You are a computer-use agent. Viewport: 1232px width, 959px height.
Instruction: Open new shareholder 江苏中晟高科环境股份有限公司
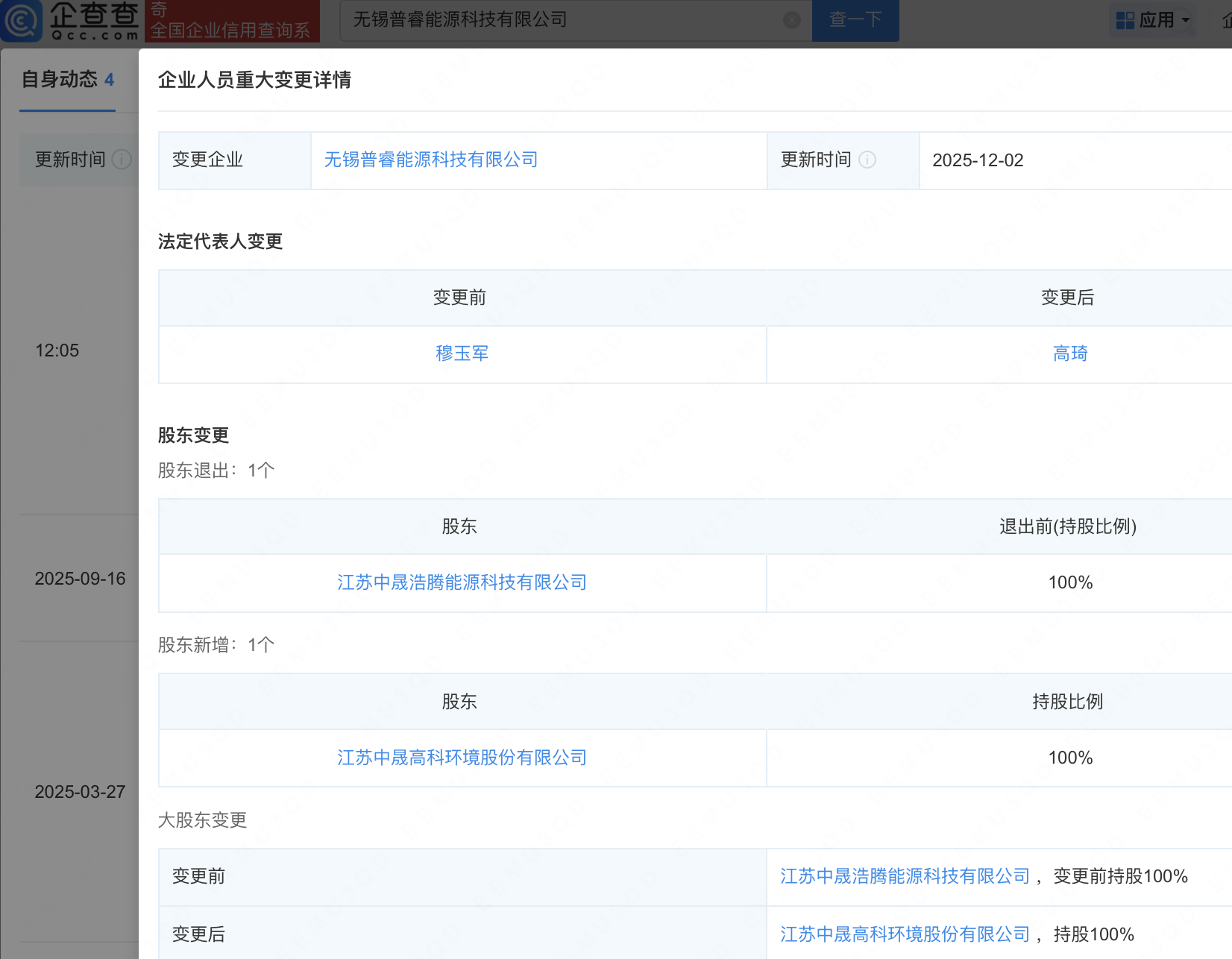462,758
